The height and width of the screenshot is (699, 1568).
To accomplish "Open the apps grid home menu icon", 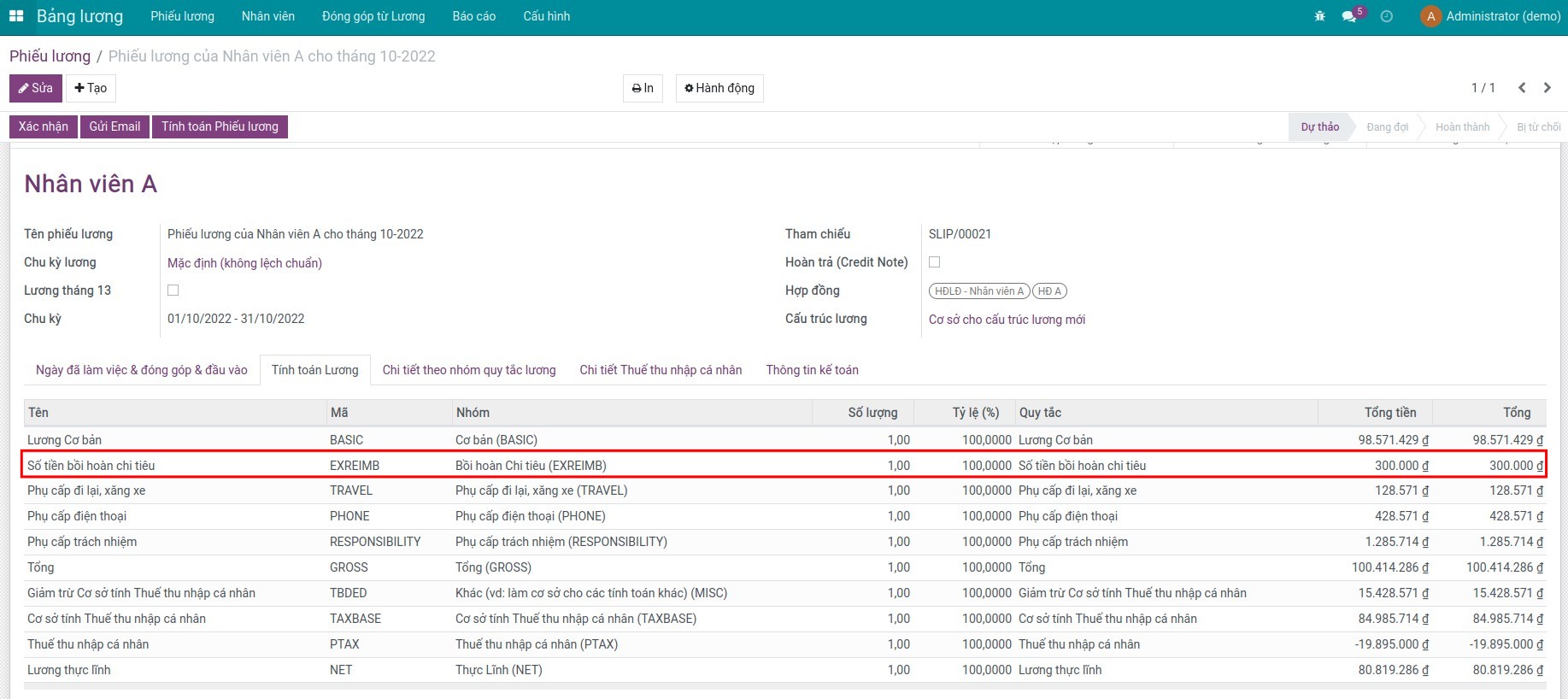I will coord(16,16).
